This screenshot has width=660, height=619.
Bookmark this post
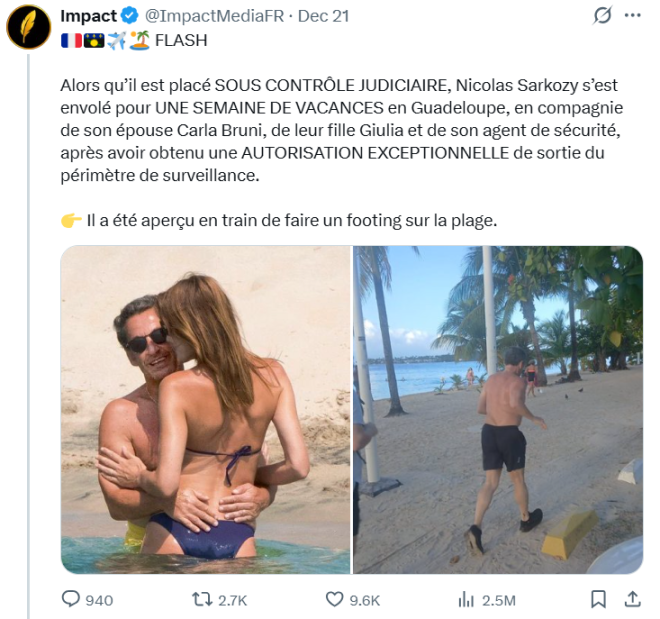[x=598, y=599]
